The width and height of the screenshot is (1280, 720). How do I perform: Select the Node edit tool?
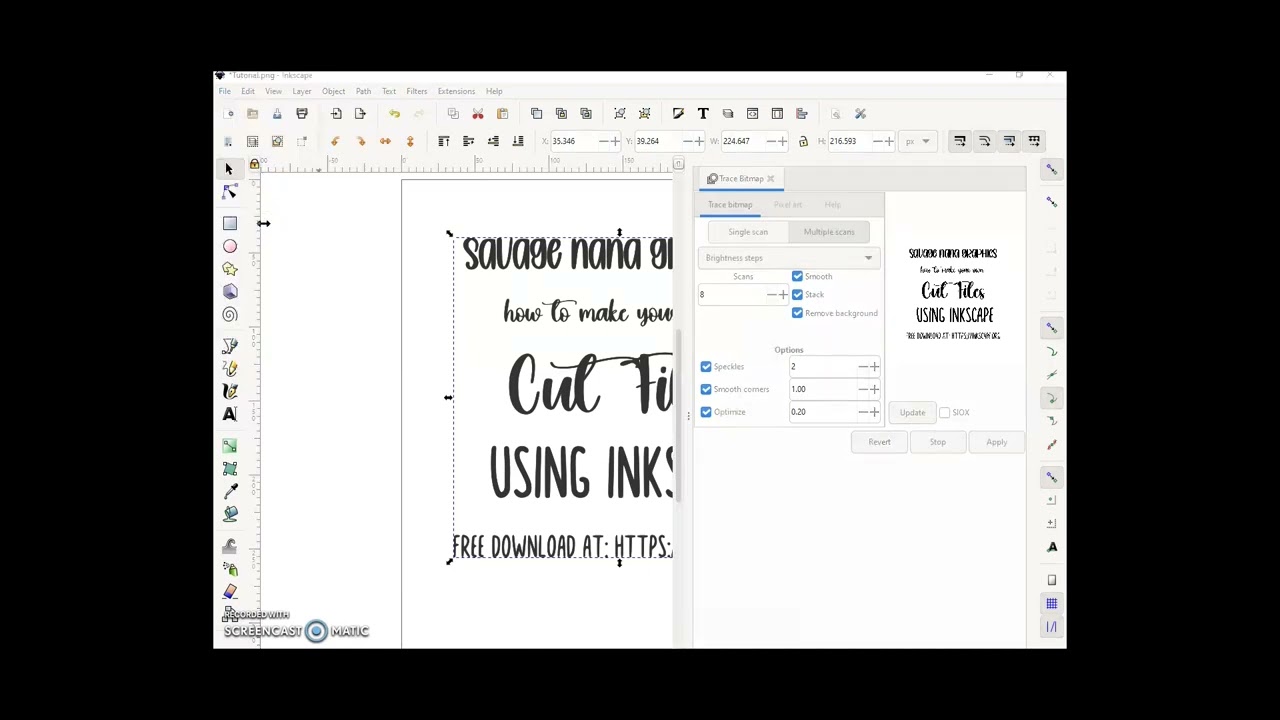(230, 192)
